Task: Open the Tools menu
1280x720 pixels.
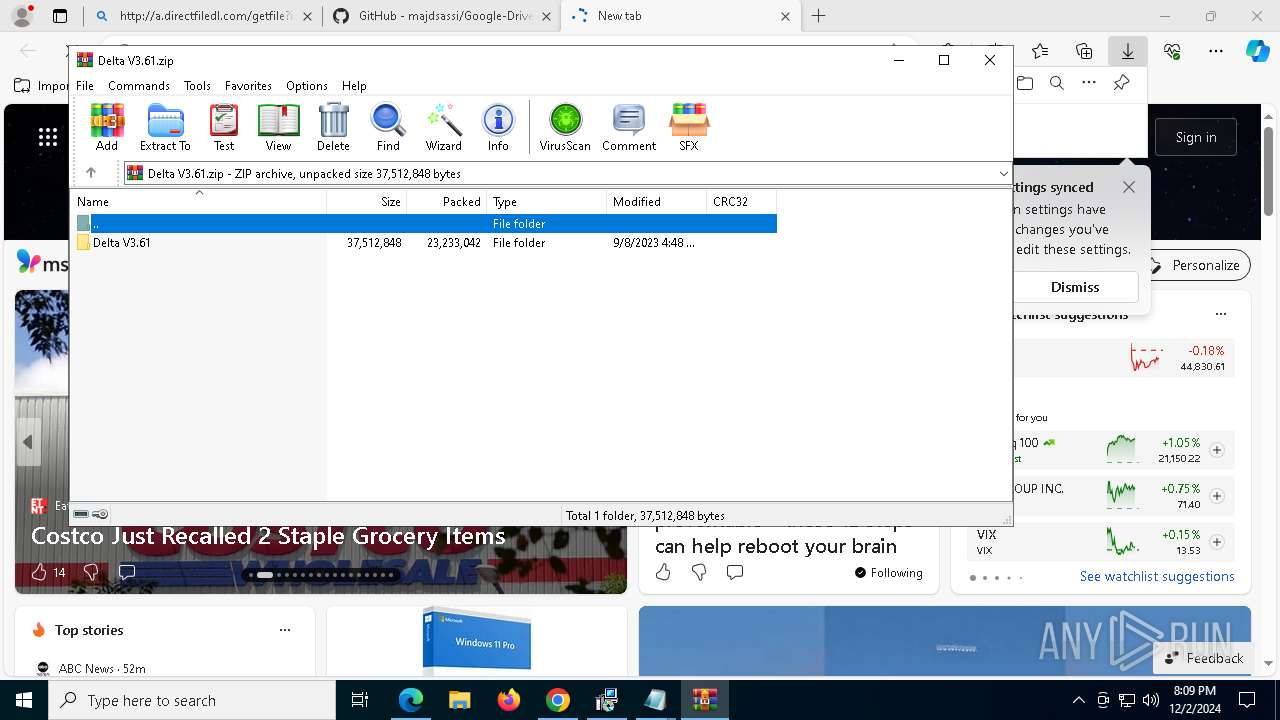Action: (x=197, y=86)
